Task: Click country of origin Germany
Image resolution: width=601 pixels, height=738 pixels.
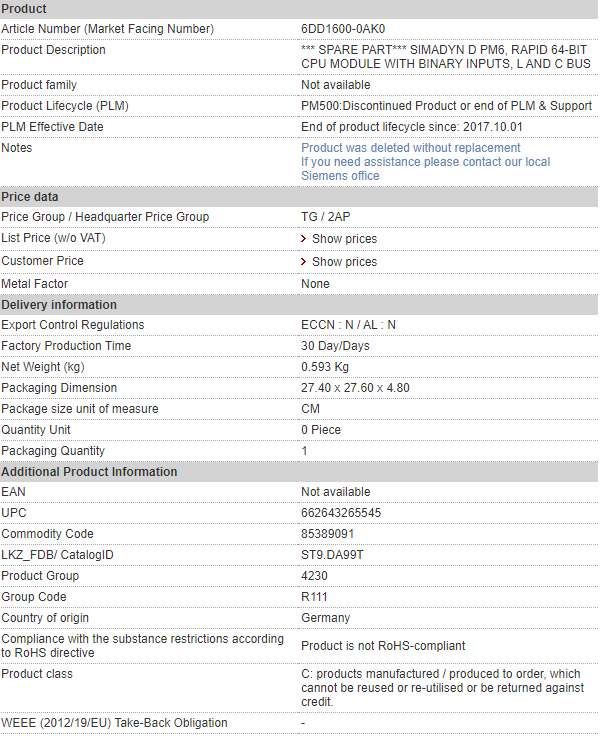Action: 326,618
